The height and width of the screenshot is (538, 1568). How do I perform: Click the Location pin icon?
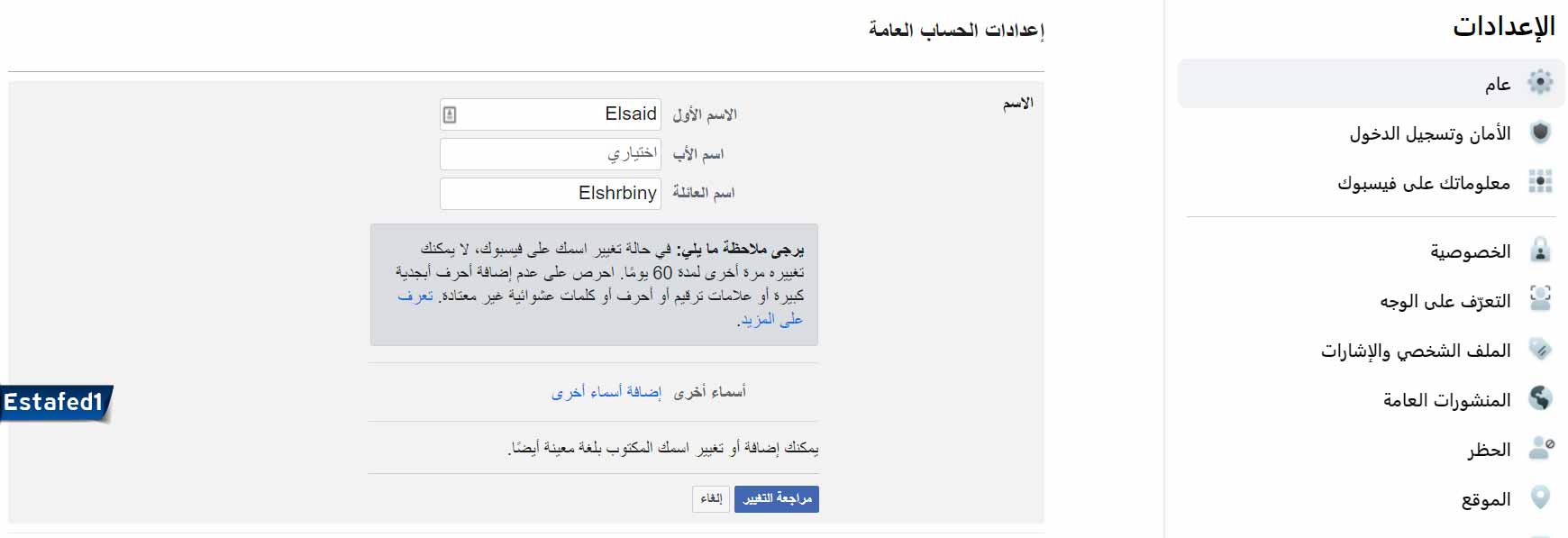(x=1540, y=497)
